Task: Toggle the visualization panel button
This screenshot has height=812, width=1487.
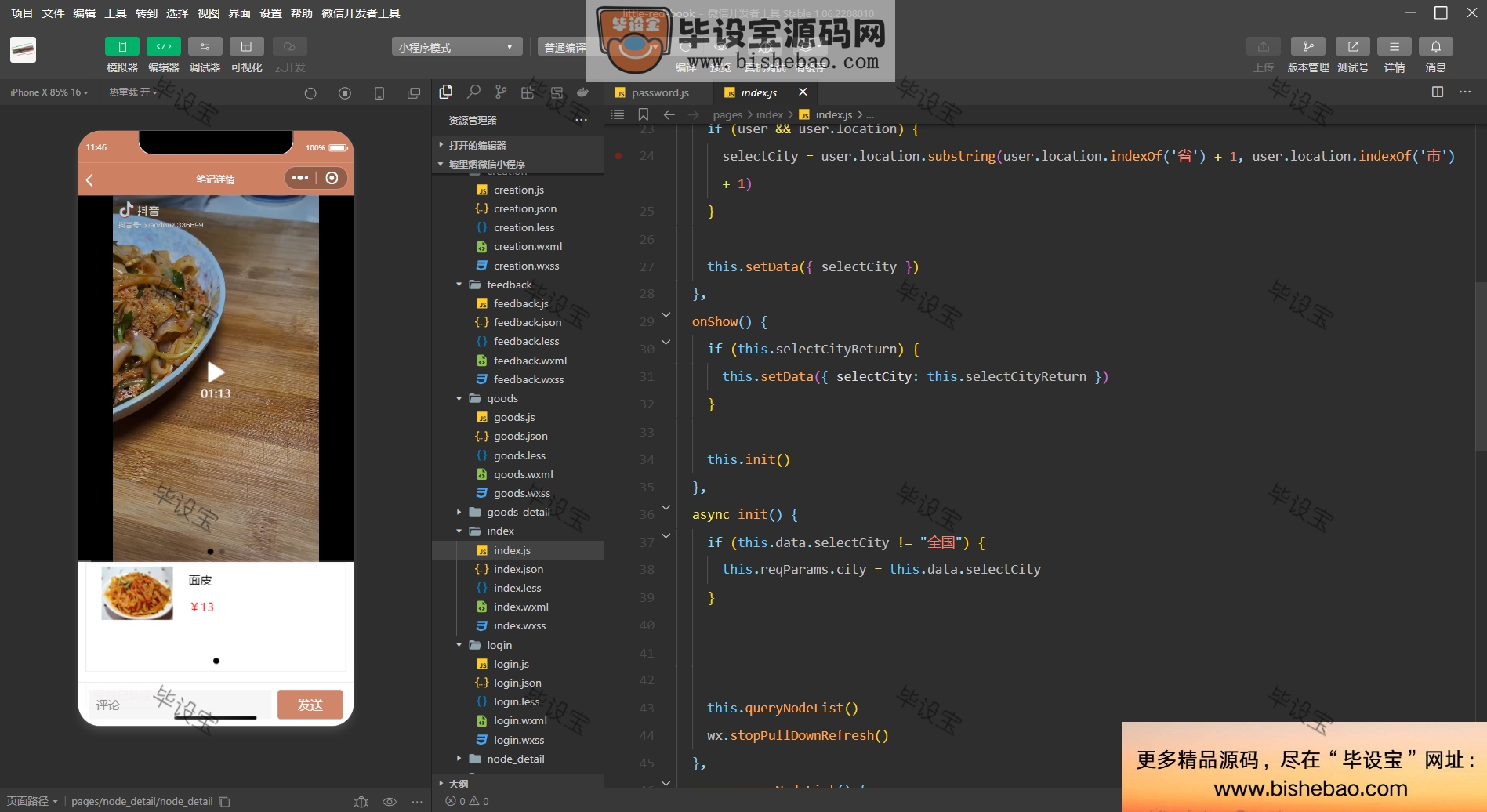Action: tap(246, 47)
